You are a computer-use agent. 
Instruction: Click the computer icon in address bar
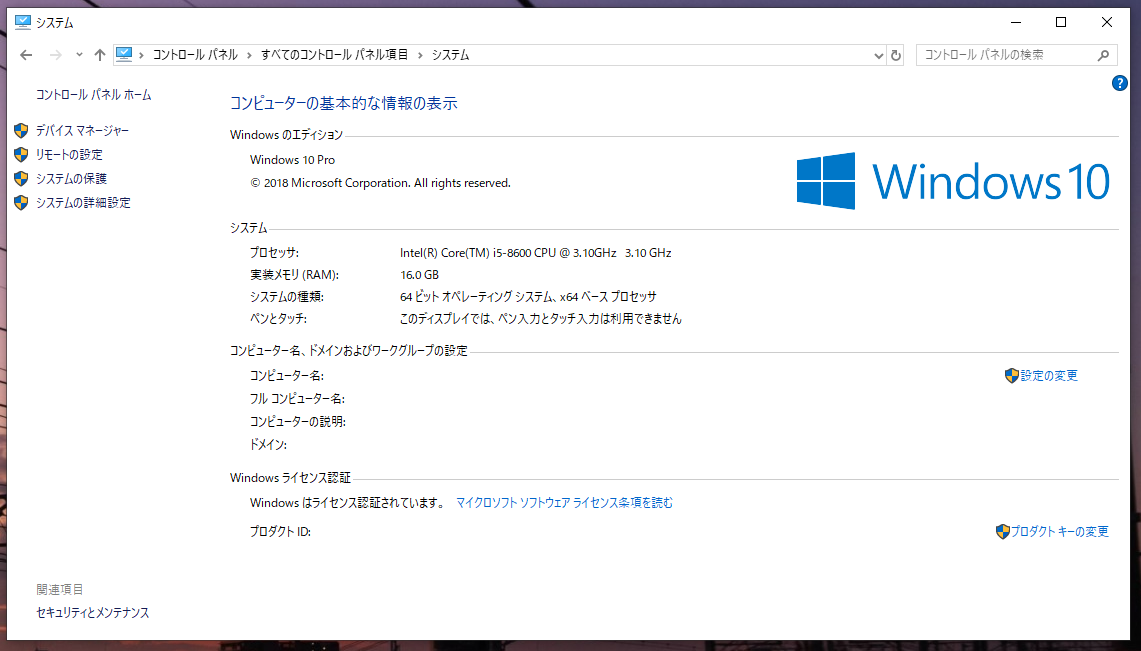[x=124, y=55]
